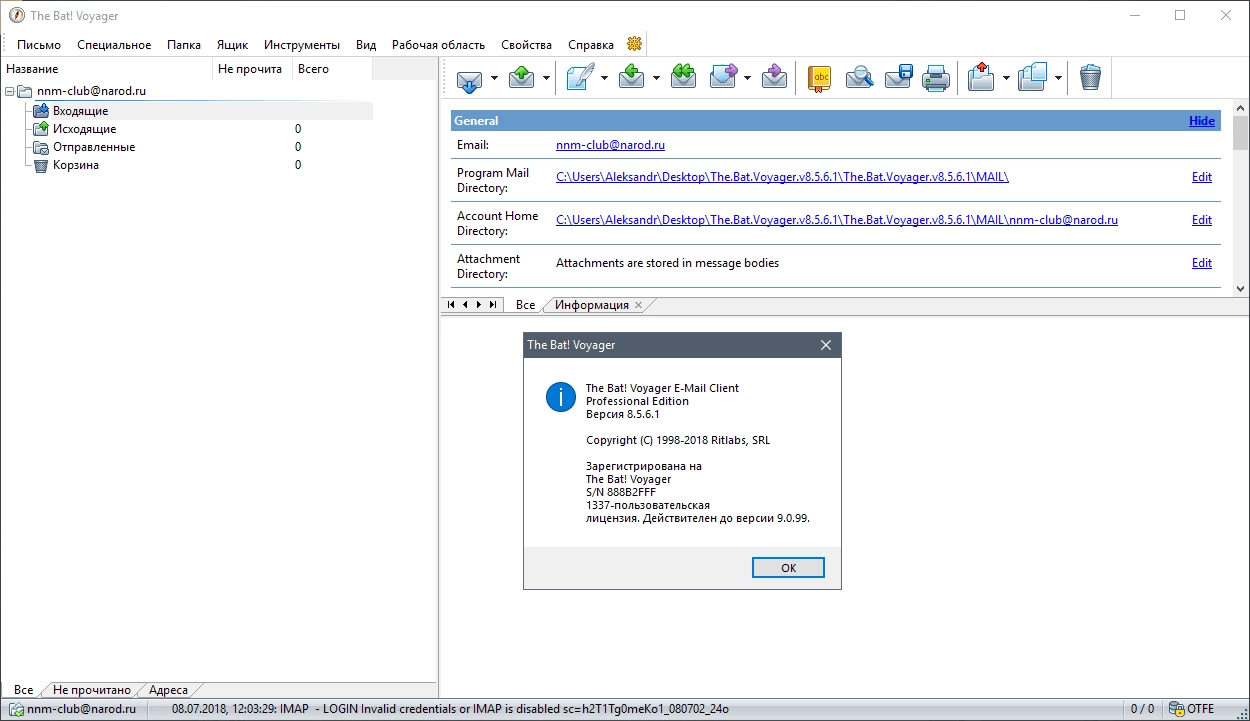Image resolution: width=1250 pixels, height=721 pixels.
Task: Click Edit for Account Home Directory
Action: 1202,220
